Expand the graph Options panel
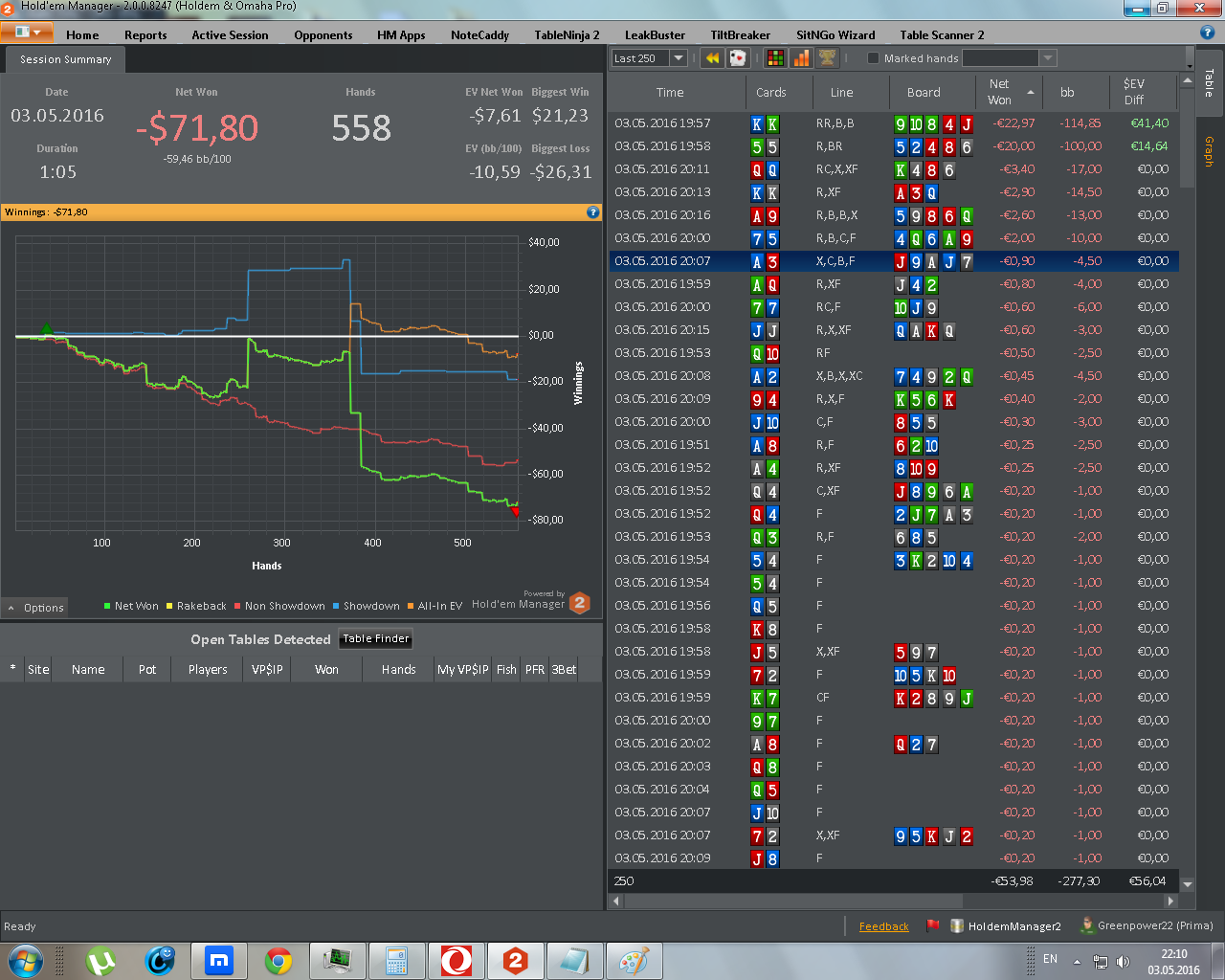This screenshot has height=980, width=1225. point(35,608)
